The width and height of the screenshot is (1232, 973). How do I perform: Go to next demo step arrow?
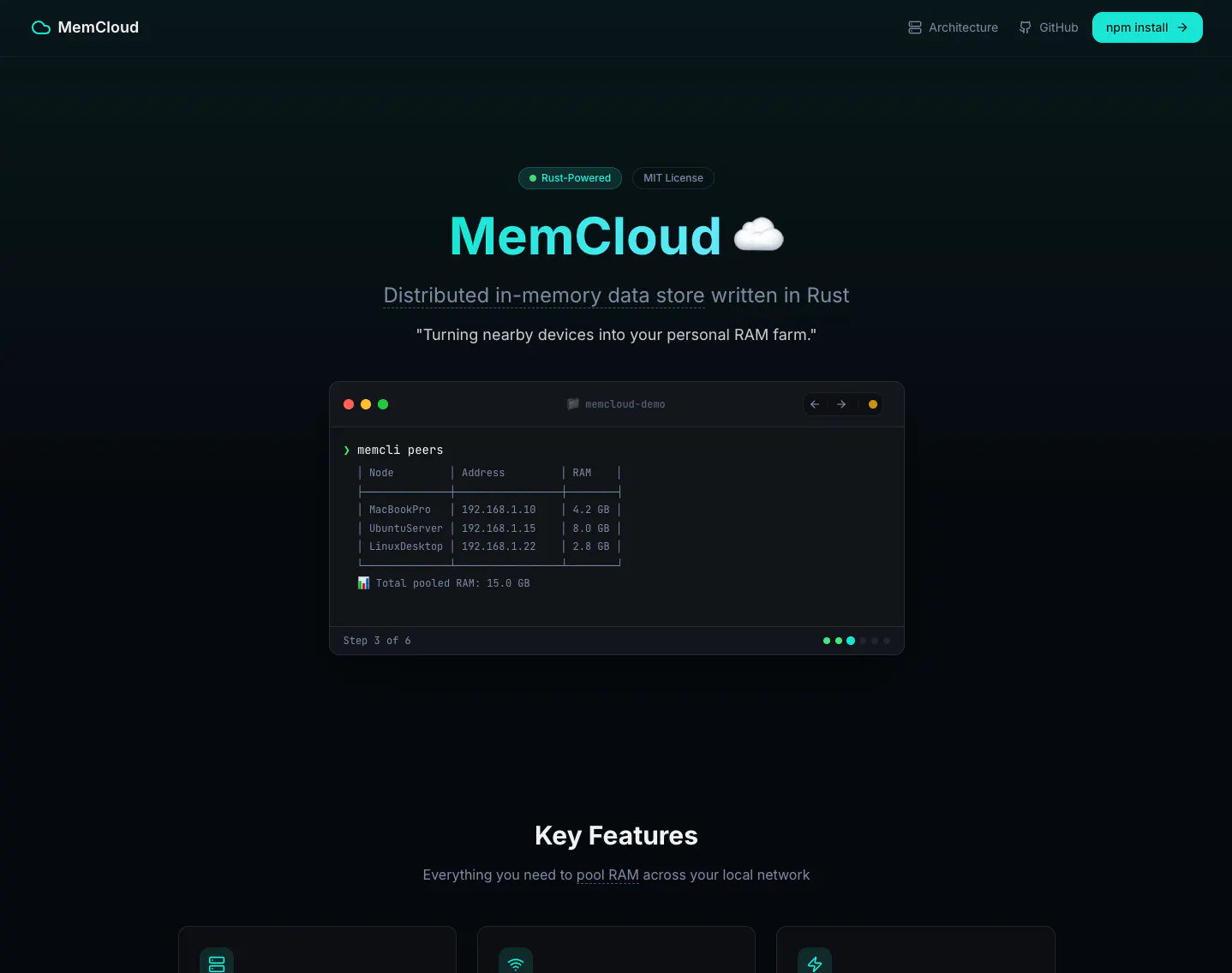pyautogui.click(x=841, y=404)
